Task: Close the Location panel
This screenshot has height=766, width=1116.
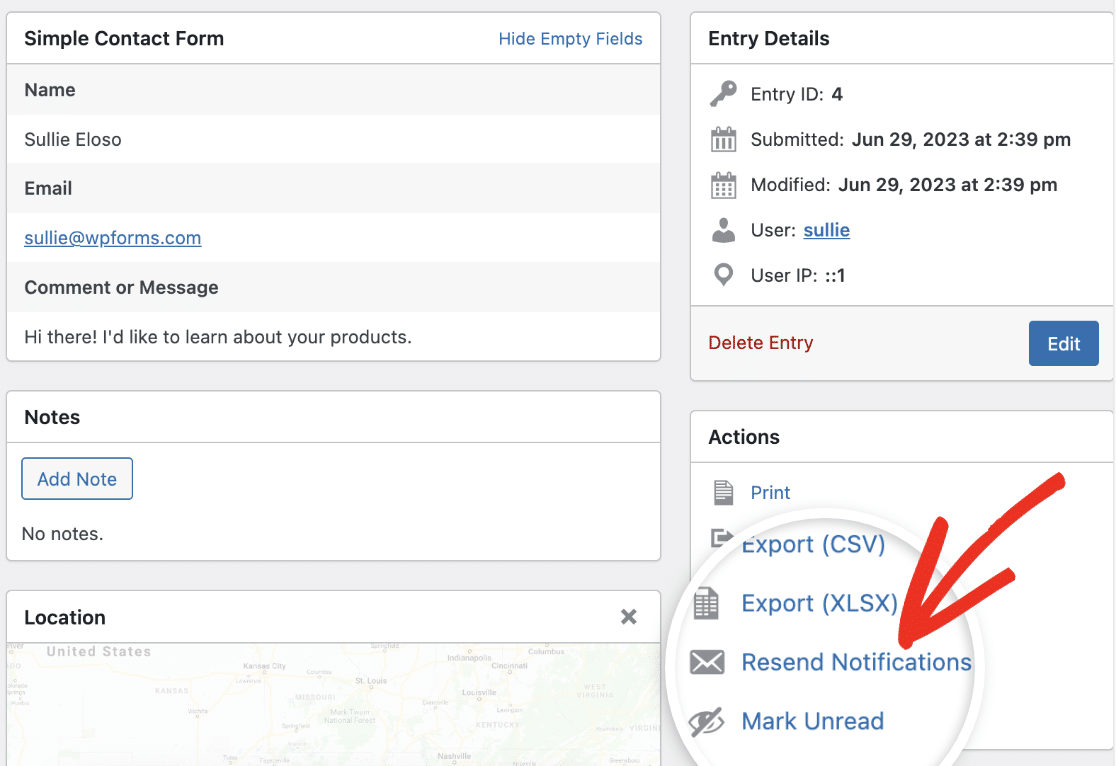Action: [x=628, y=617]
